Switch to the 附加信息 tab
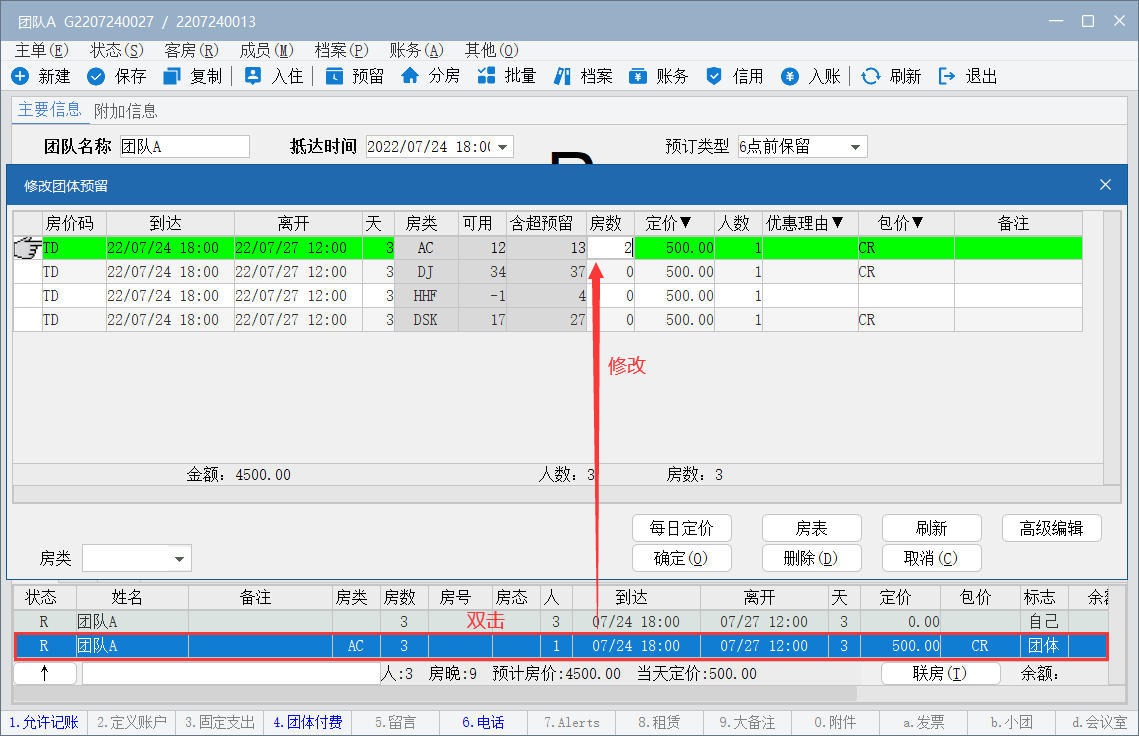Image resolution: width=1139 pixels, height=736 pixels. (126, 111)
